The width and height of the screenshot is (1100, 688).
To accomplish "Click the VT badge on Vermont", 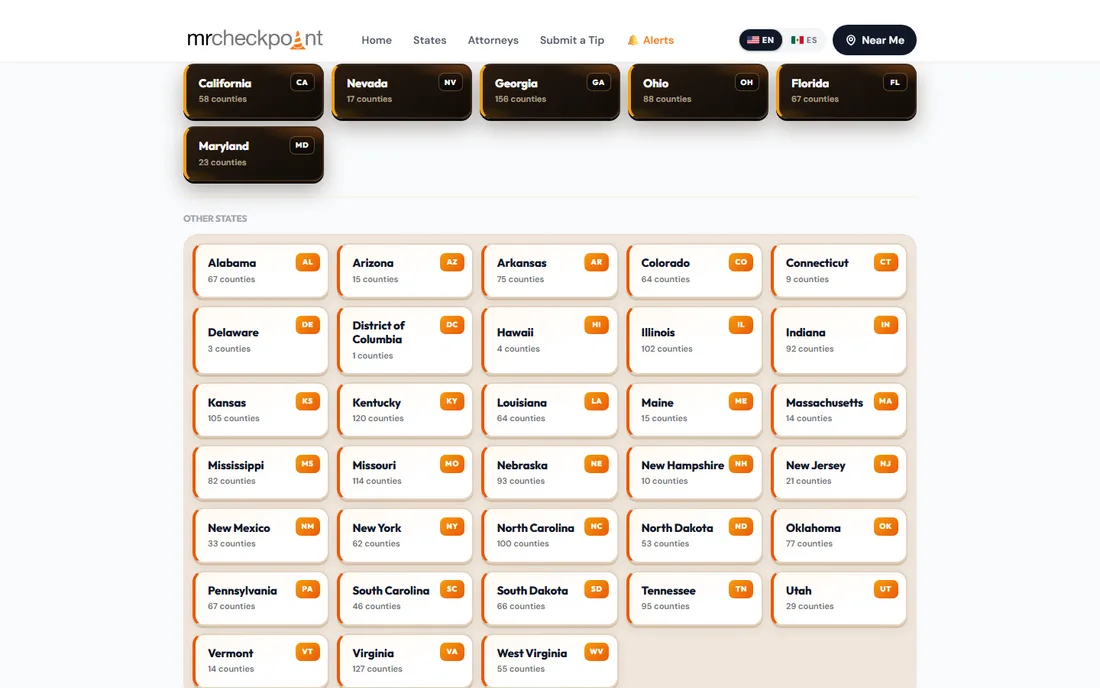I will coord(307,652).
